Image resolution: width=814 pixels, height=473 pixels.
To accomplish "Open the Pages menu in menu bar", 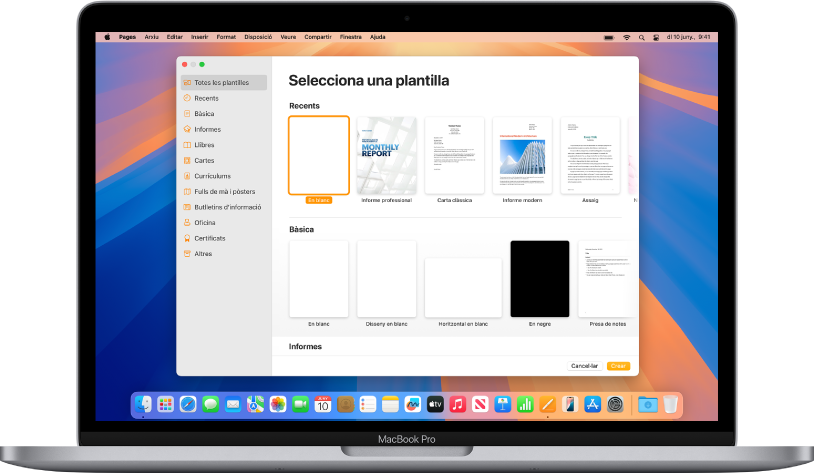I will 127,37.
